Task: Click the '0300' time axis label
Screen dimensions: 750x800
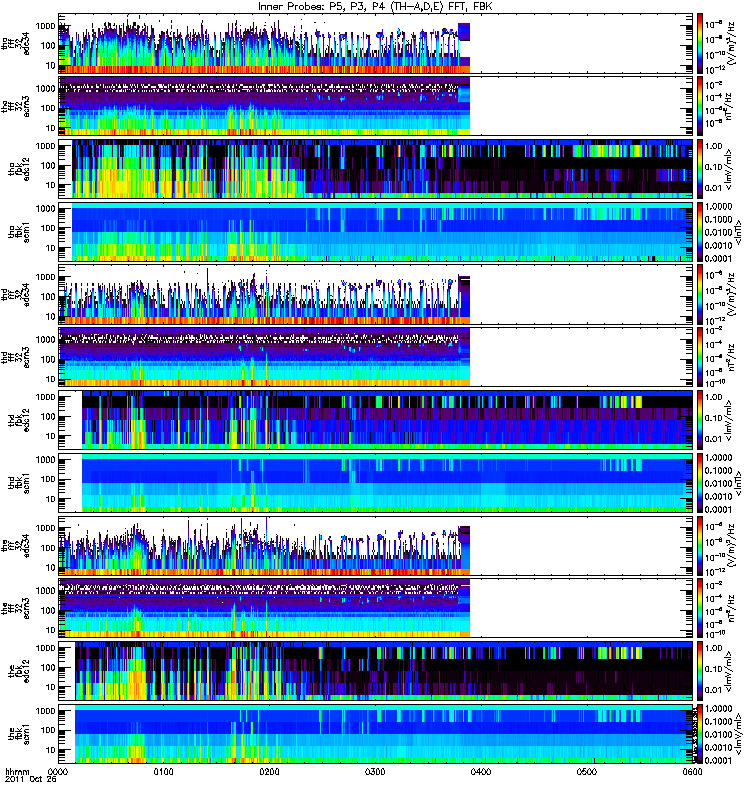Action: coord(375,772)
